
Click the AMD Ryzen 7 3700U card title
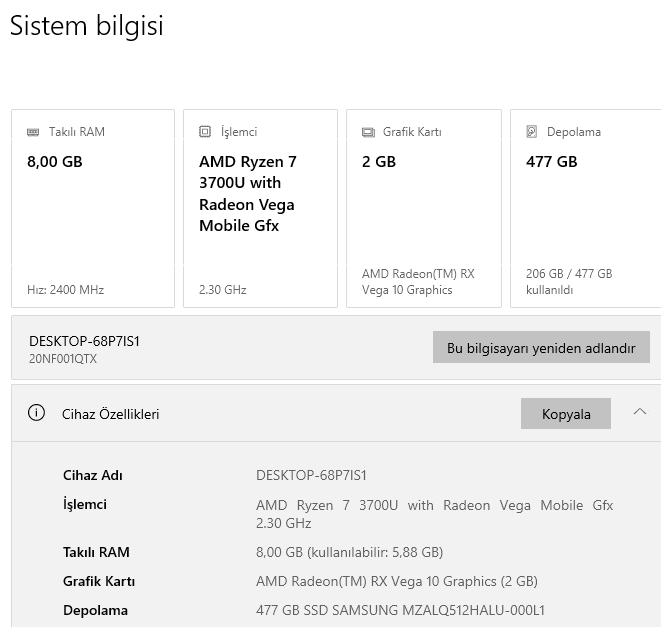click(248, 193)
